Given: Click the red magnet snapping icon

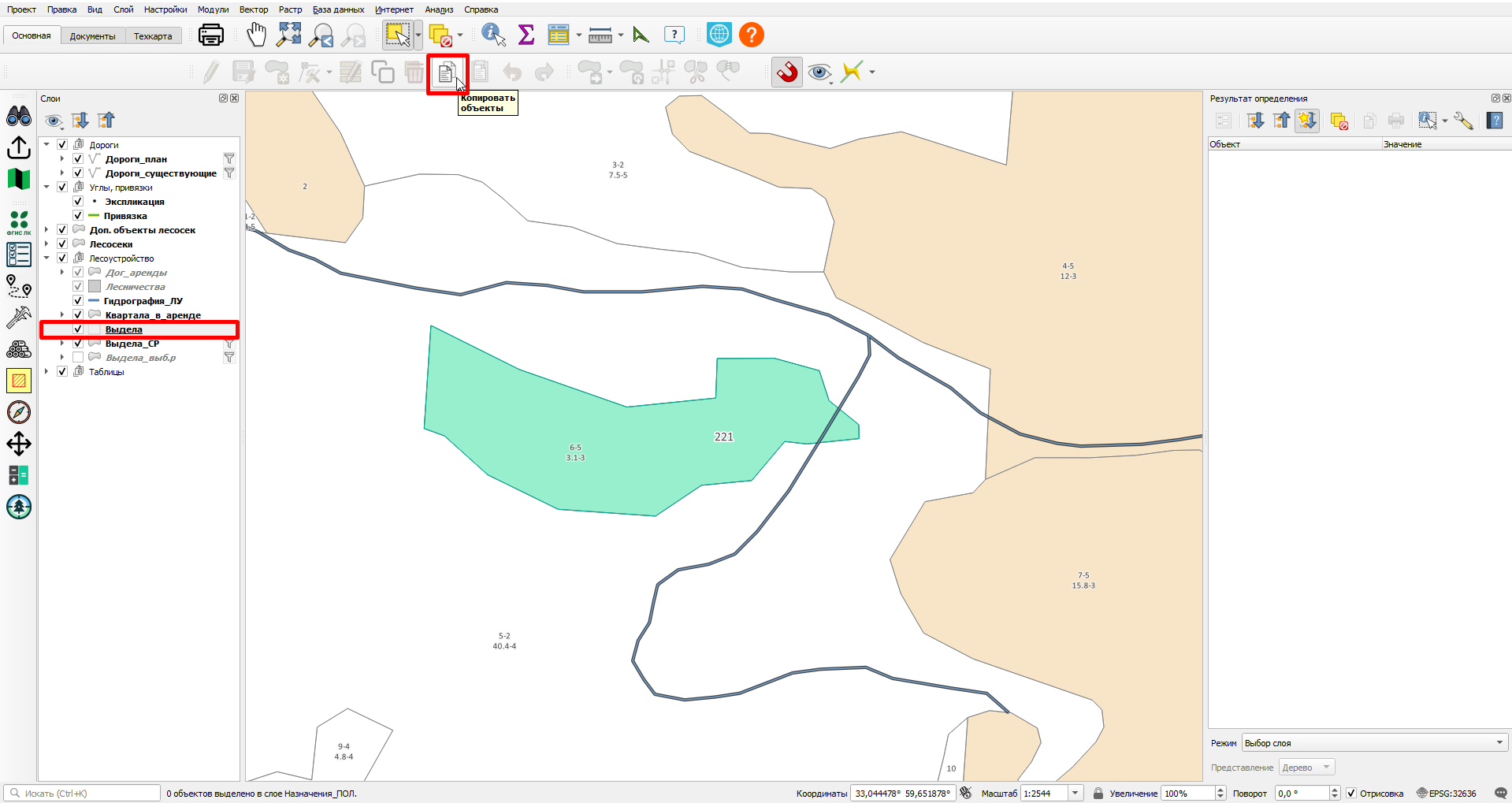Looking at the screenshot, I should [x=787, y=72].
